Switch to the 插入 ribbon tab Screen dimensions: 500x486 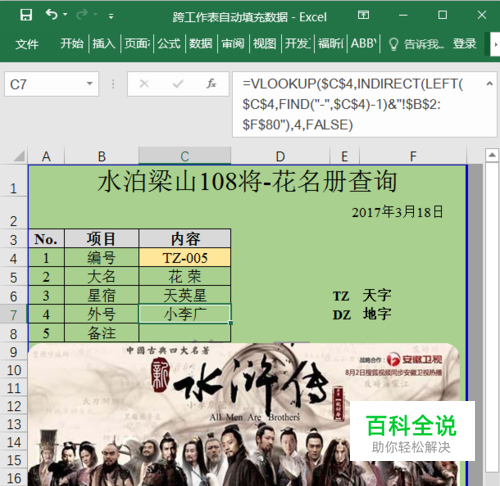pos(104,43)
